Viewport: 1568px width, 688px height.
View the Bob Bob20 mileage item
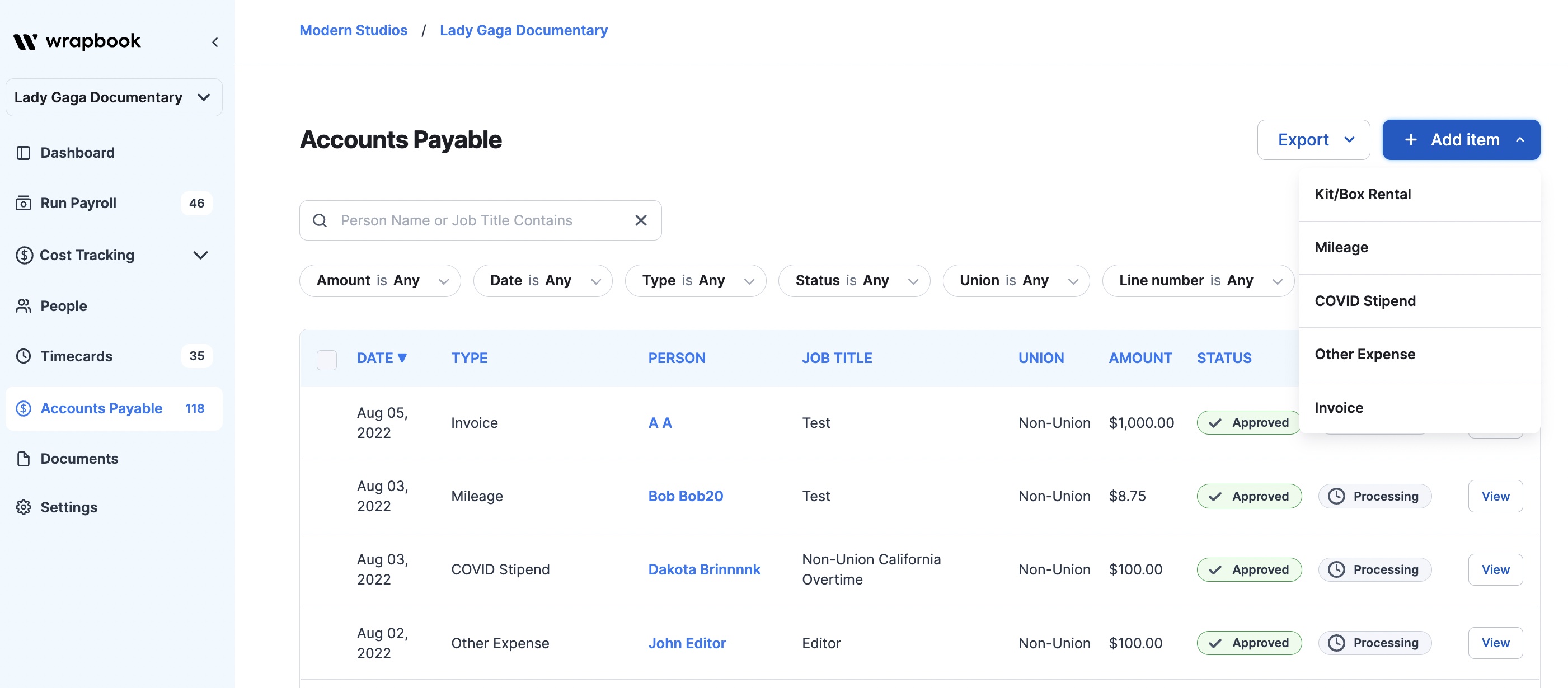tap(1495, 496)
